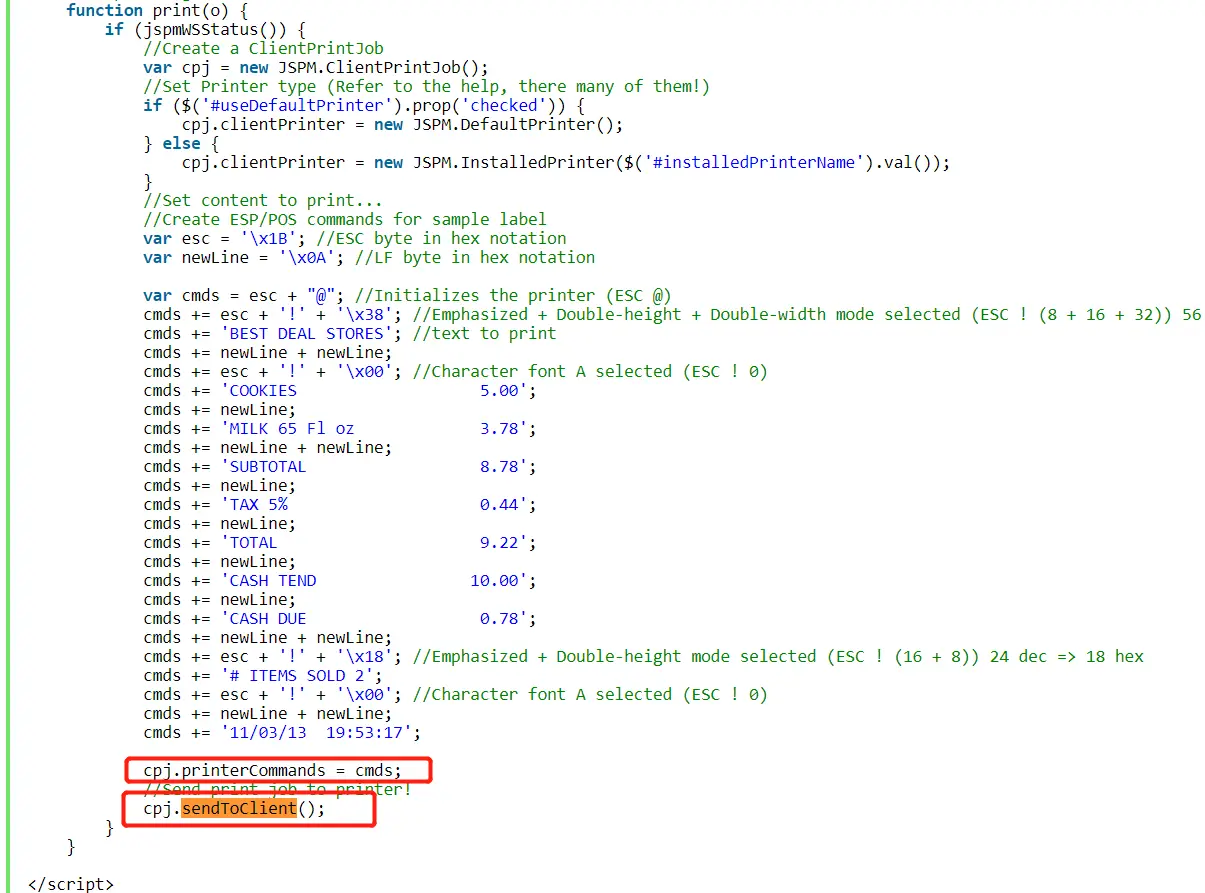Click the 'COOKIES' 5.00 item line
This screenshot has height=893, width=1205.
(x=340, y=390)
